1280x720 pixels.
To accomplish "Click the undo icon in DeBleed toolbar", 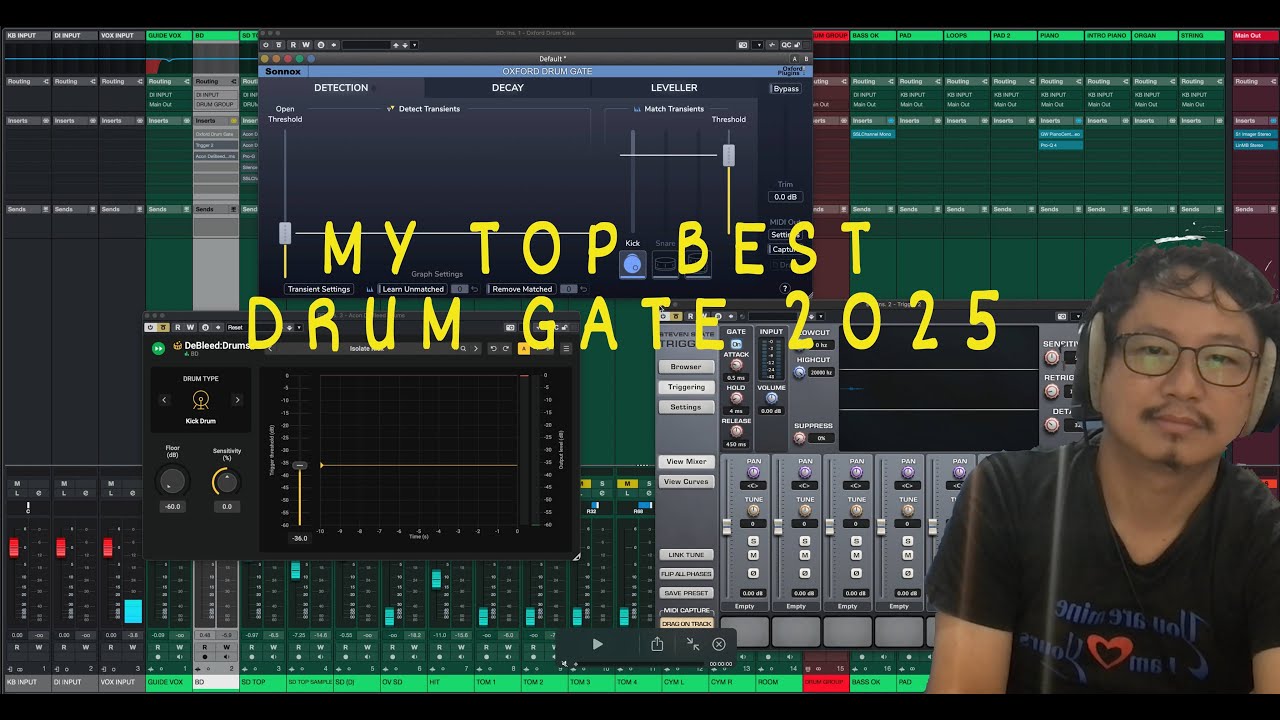I will [493, 349].
